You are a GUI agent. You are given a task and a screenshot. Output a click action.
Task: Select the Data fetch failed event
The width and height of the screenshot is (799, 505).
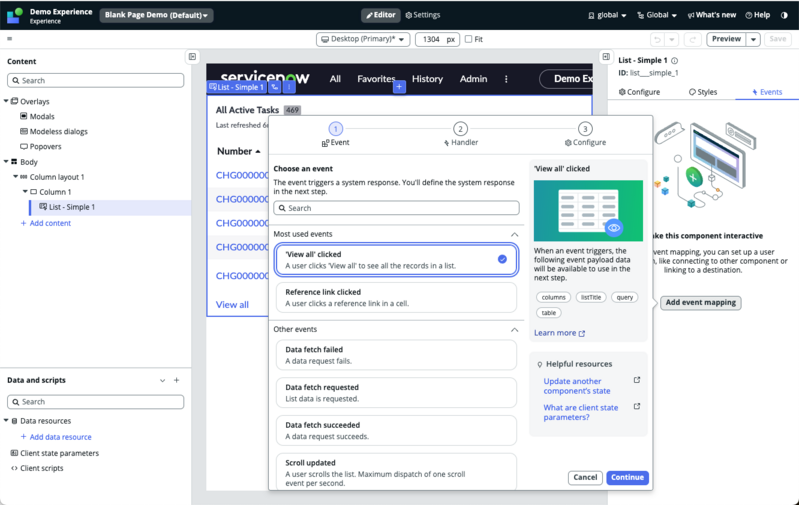396,355
